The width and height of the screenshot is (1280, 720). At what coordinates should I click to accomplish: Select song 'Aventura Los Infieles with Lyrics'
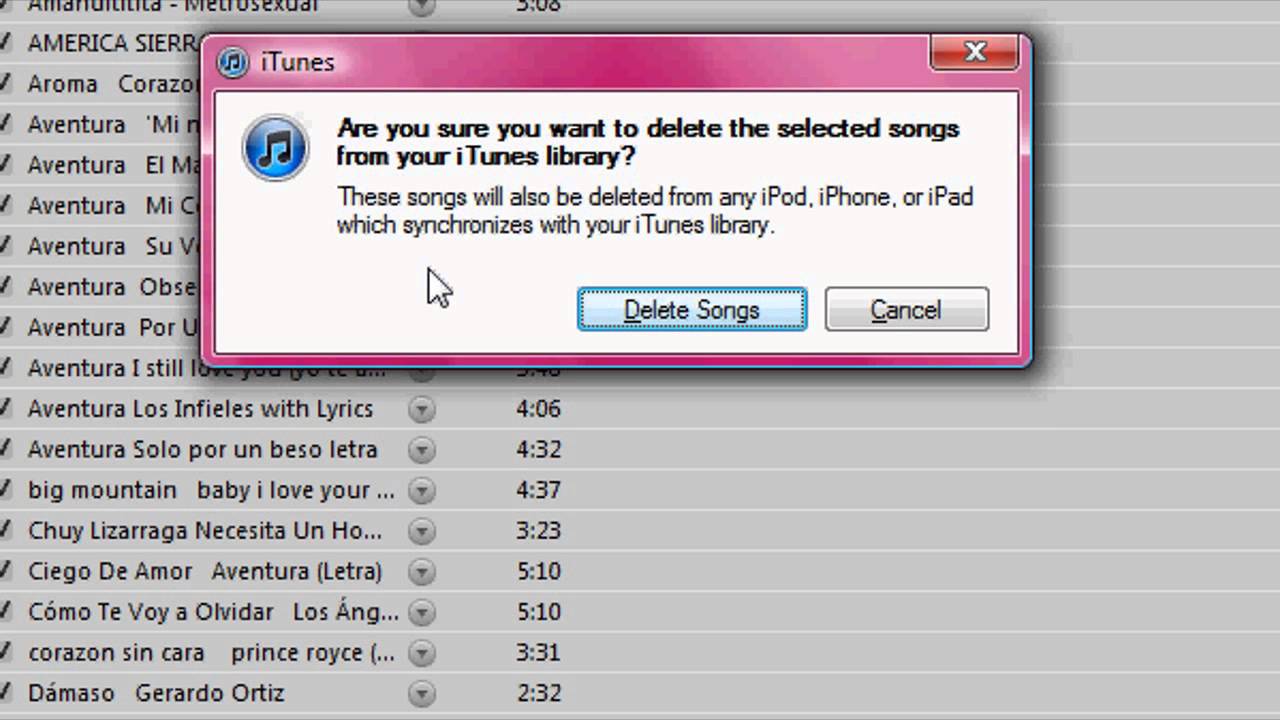[x=200, y=409]
